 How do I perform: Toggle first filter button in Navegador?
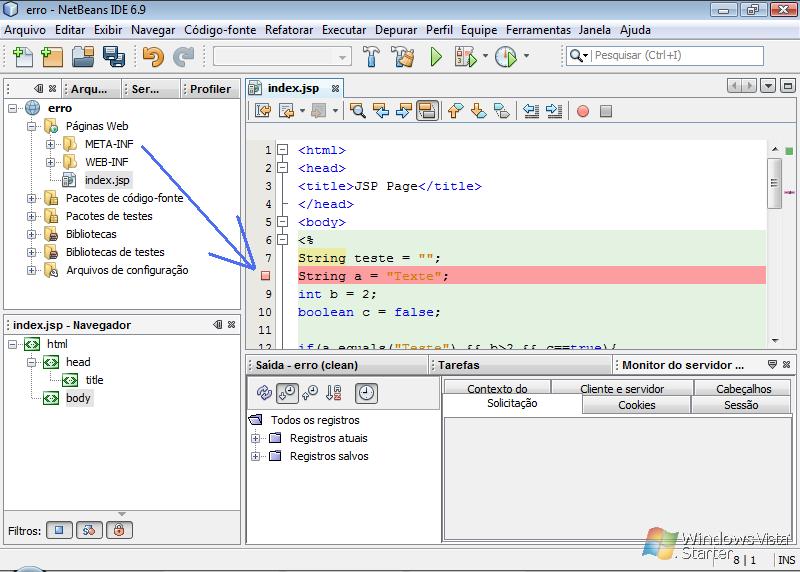(x=59, y=530)
